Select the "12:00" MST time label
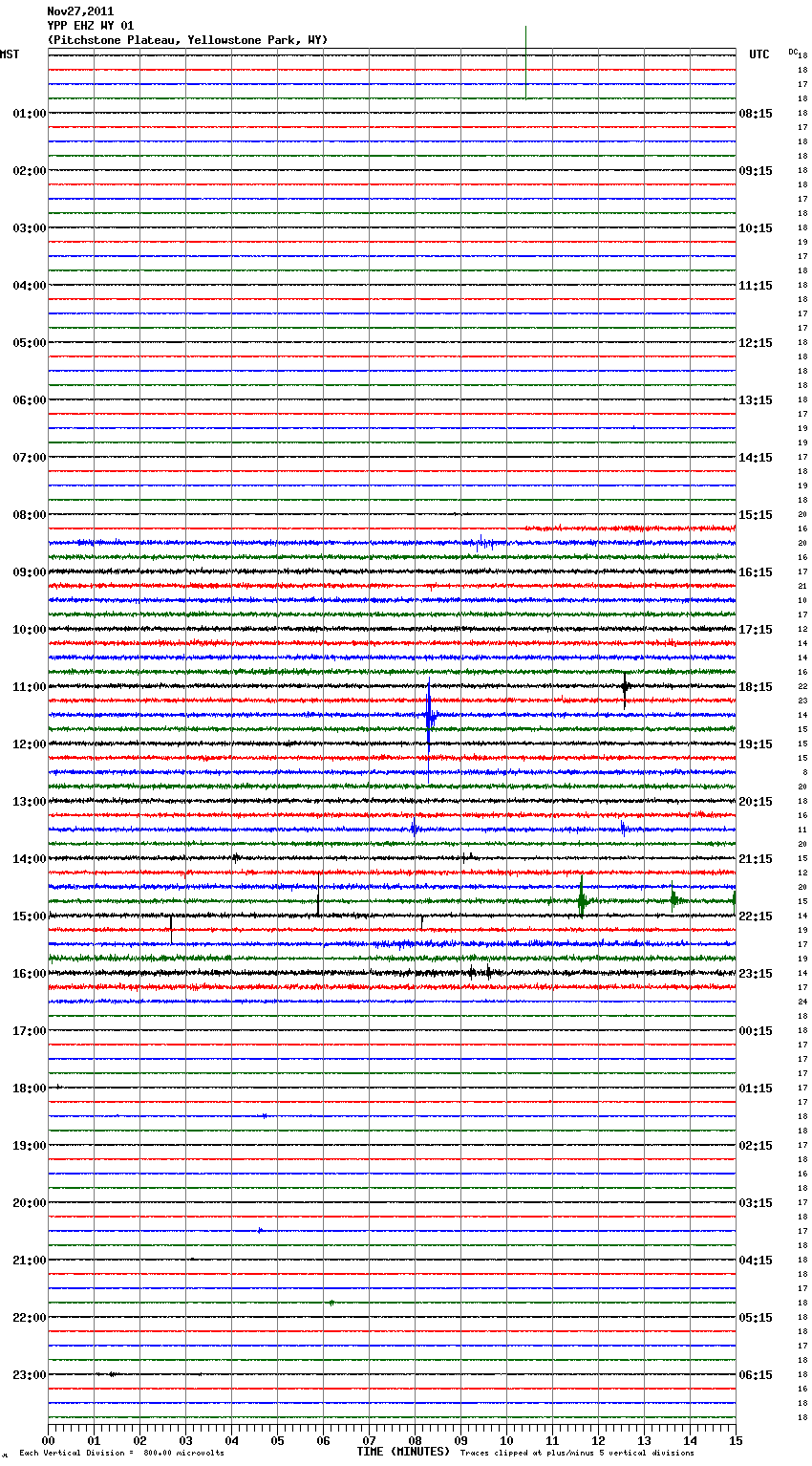812x1466 pixels. click(29, 744)
